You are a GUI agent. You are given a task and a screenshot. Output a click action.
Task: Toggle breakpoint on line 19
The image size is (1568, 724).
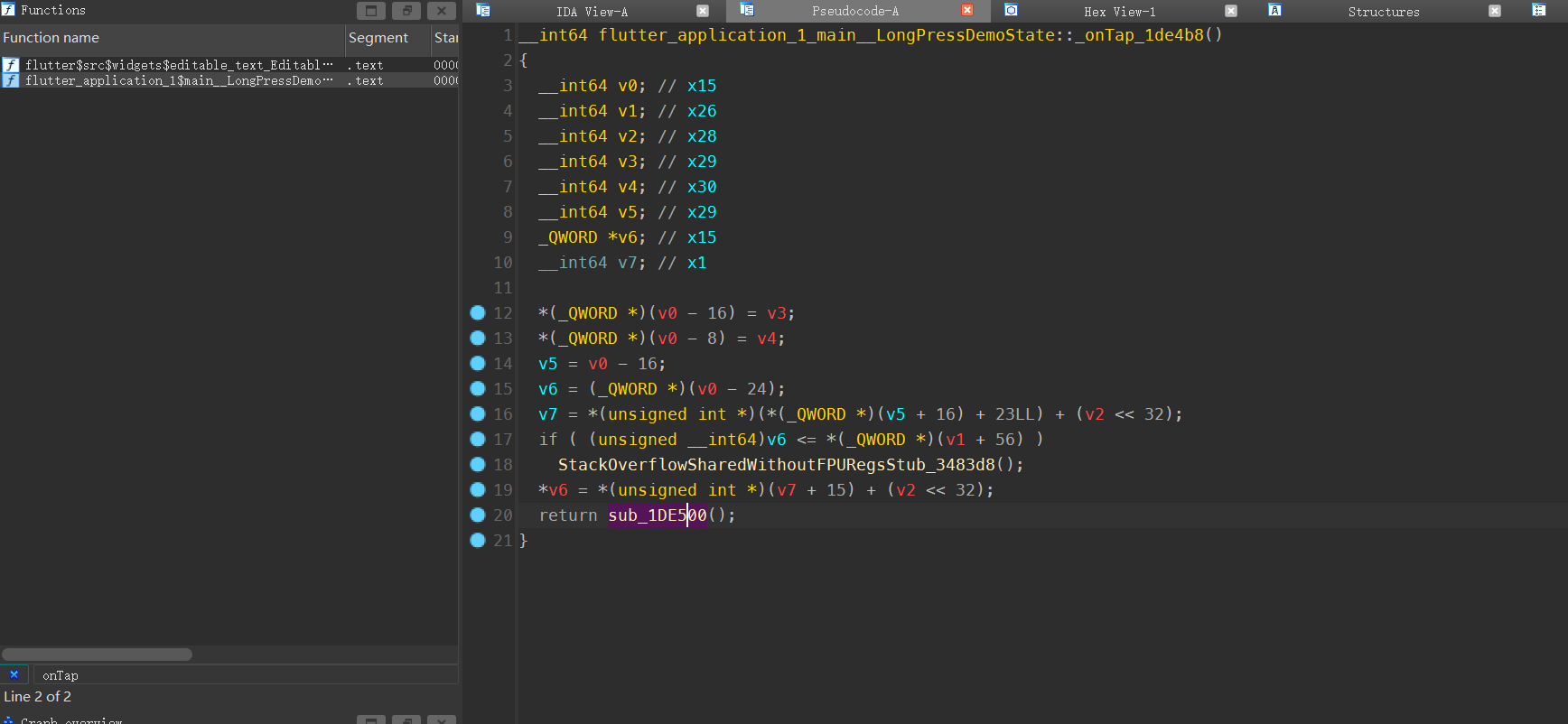coord(478,489)
